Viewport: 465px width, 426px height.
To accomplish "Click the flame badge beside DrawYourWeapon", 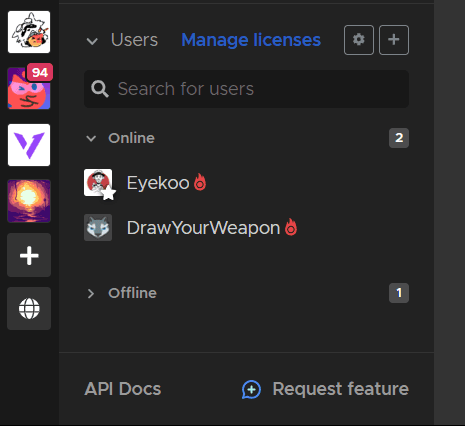I will point(291,227).
